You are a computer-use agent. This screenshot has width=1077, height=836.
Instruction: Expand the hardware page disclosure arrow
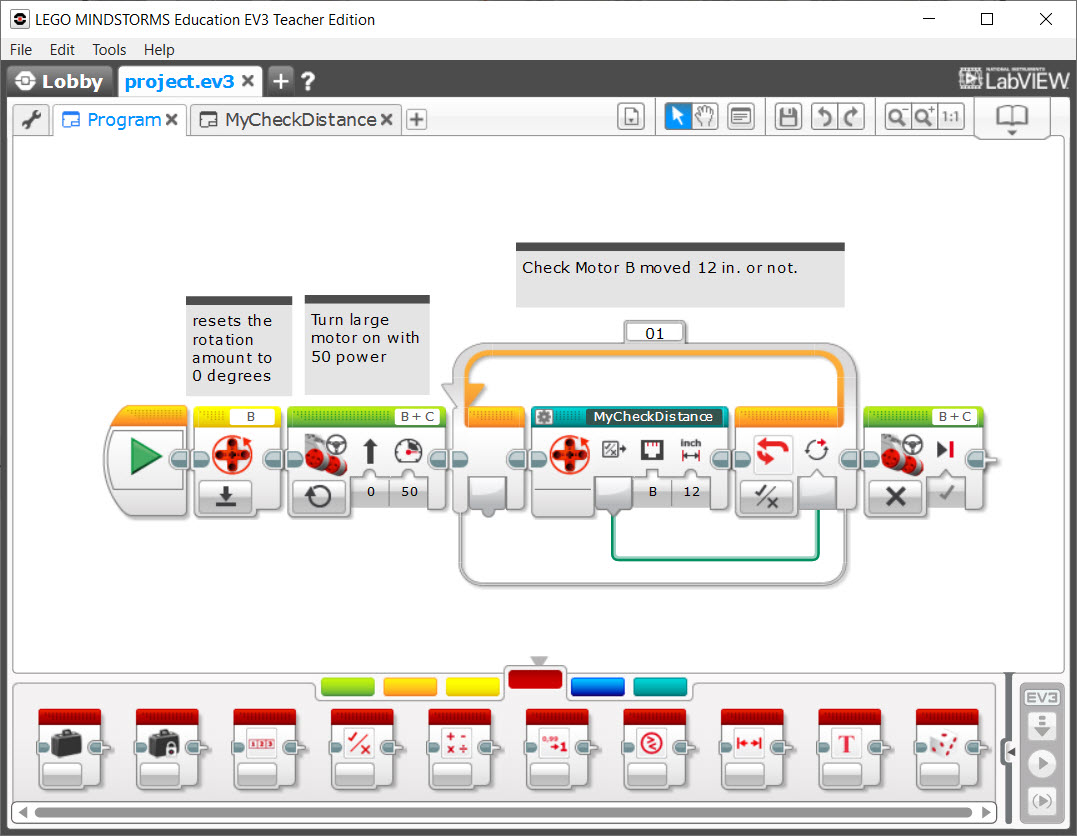[1012, 752]
